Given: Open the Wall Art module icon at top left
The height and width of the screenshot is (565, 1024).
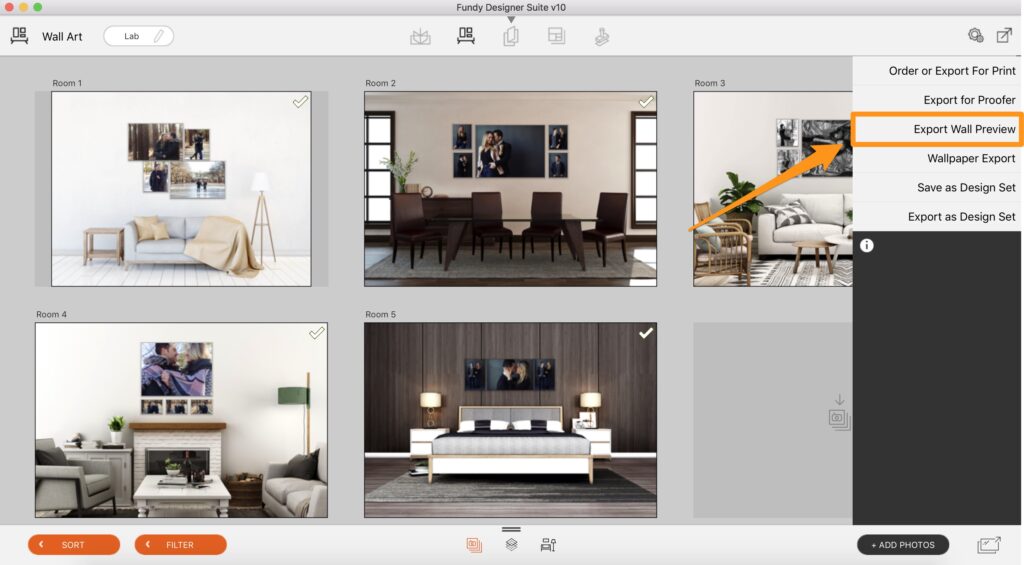Looking at the screenshot, I should pyautogui.click(x=20, y=35).
